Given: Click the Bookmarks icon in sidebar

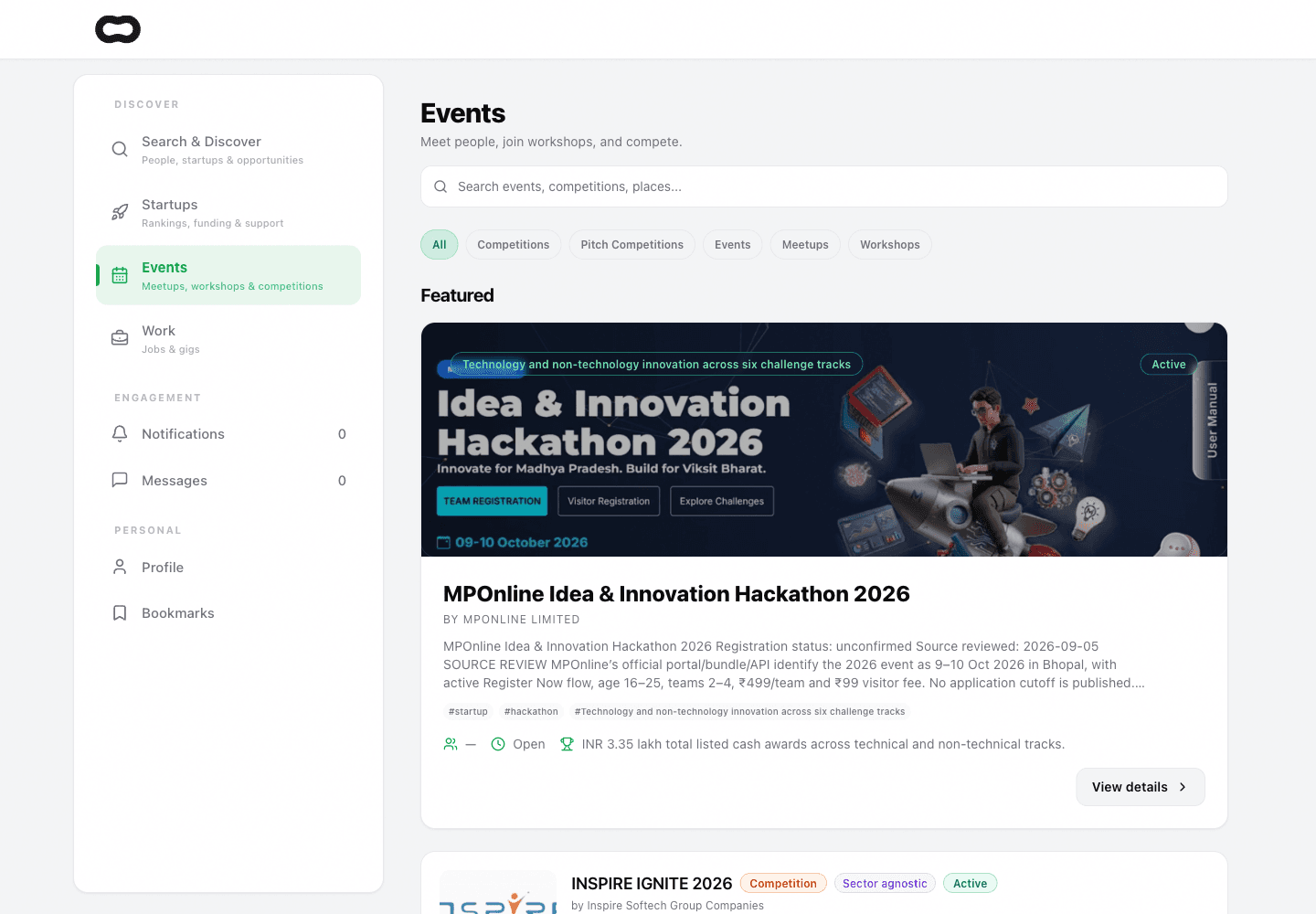Looking at the screenshot, I should coord(120,612).
